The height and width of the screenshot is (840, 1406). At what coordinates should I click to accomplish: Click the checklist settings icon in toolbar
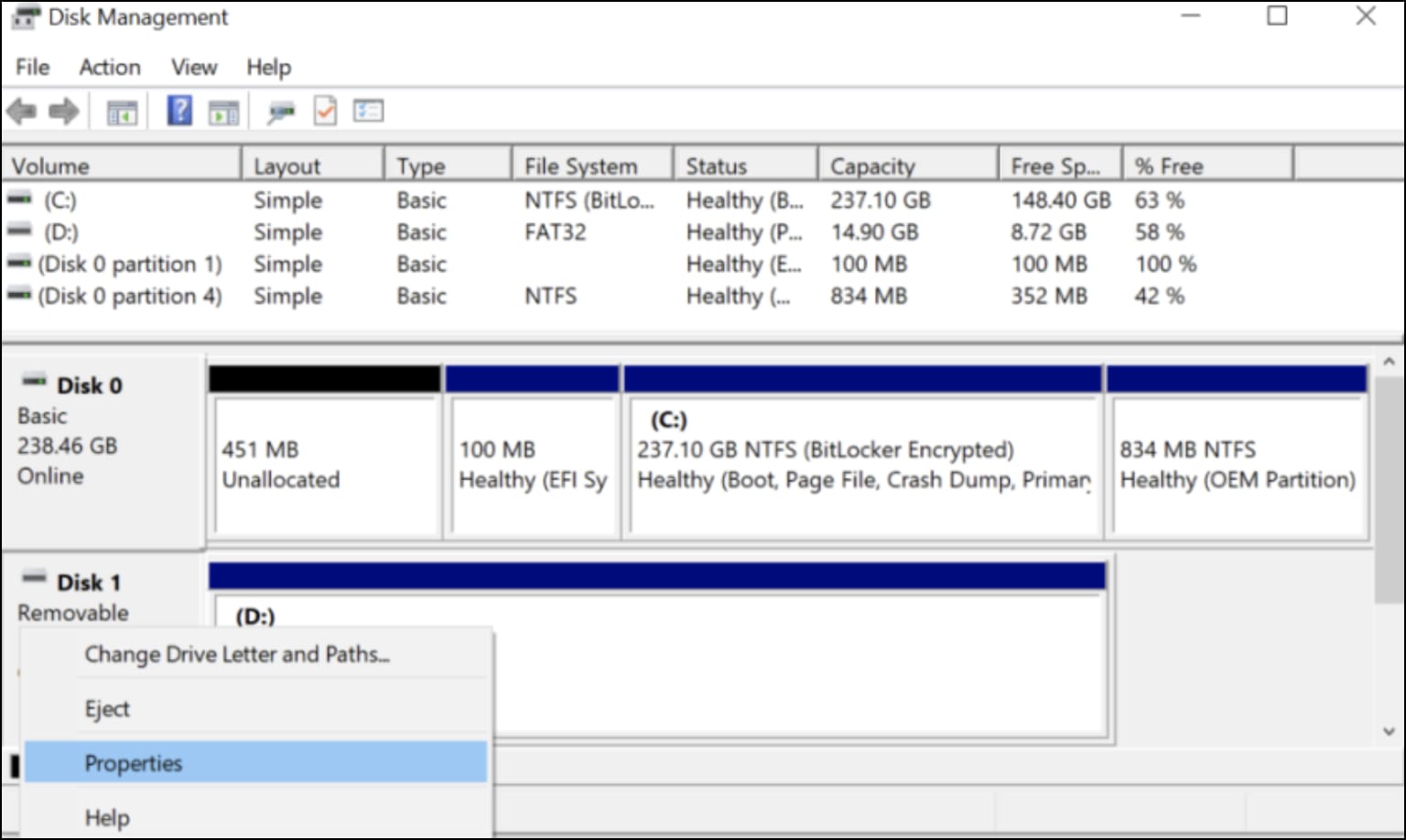pos(368,112)
